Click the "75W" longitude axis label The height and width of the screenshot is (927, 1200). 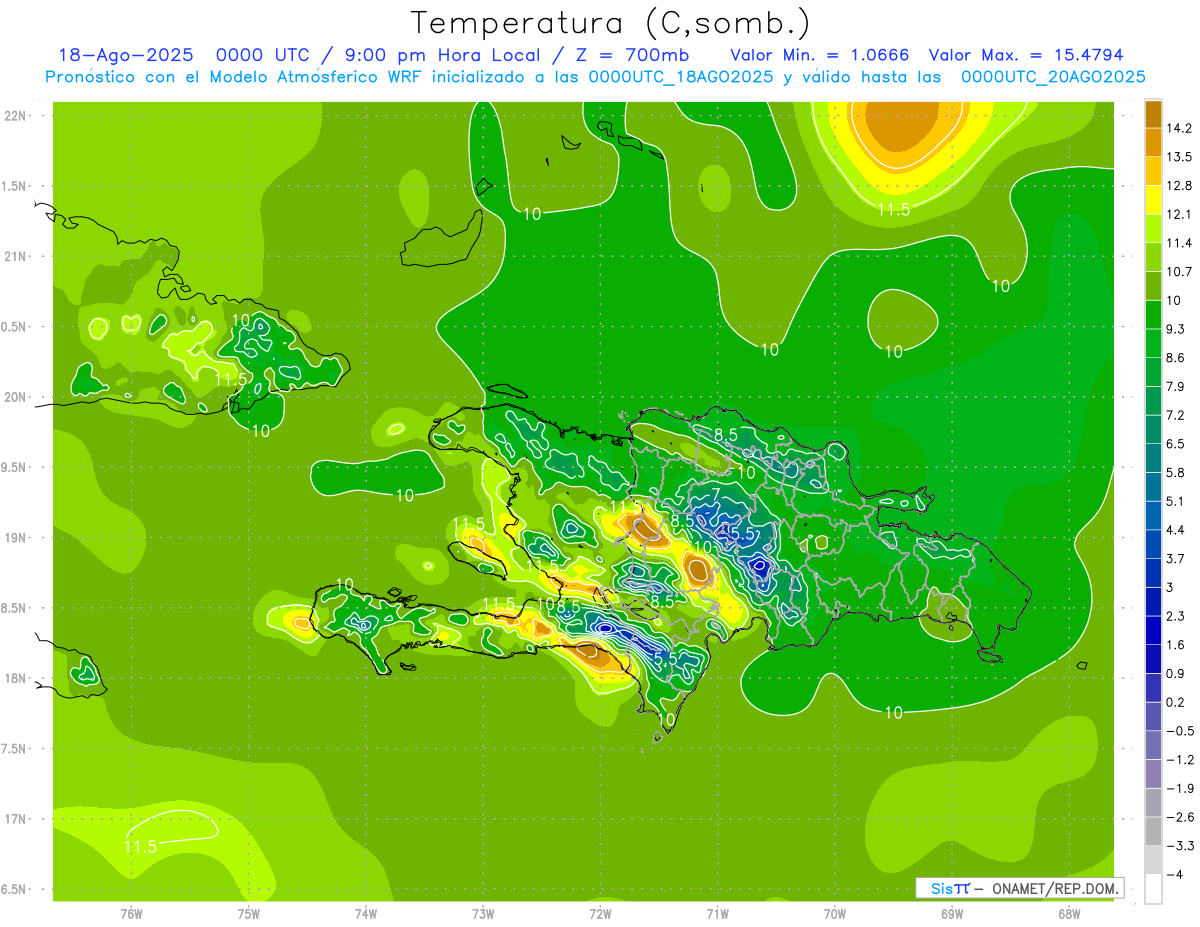[x=249, y=914]
